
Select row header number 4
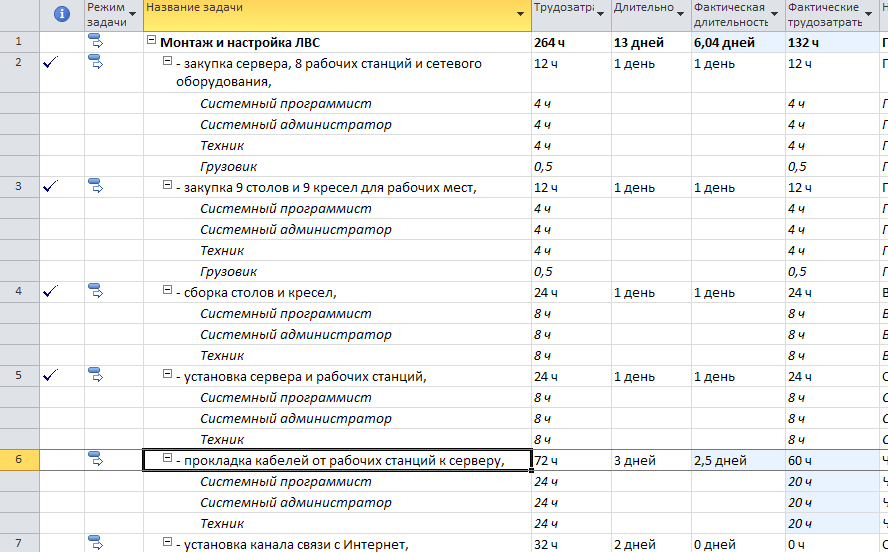[x=19, y=292]
